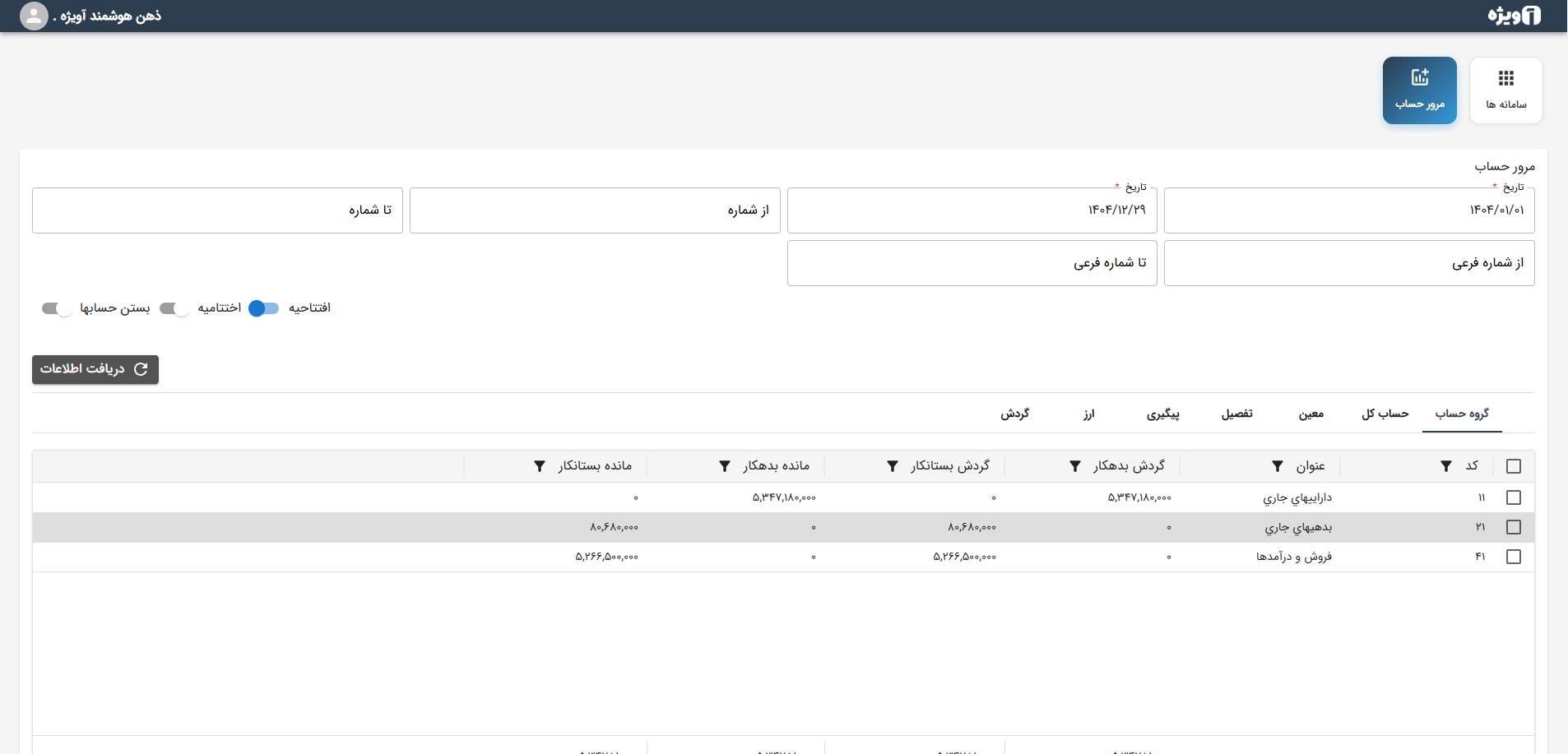Image resolution: width=1568 pixels, height=754 pixels.
Task: Click the start date field ۱۴۰۴/۰۱/۰۱
Action: click(1349, 210)
